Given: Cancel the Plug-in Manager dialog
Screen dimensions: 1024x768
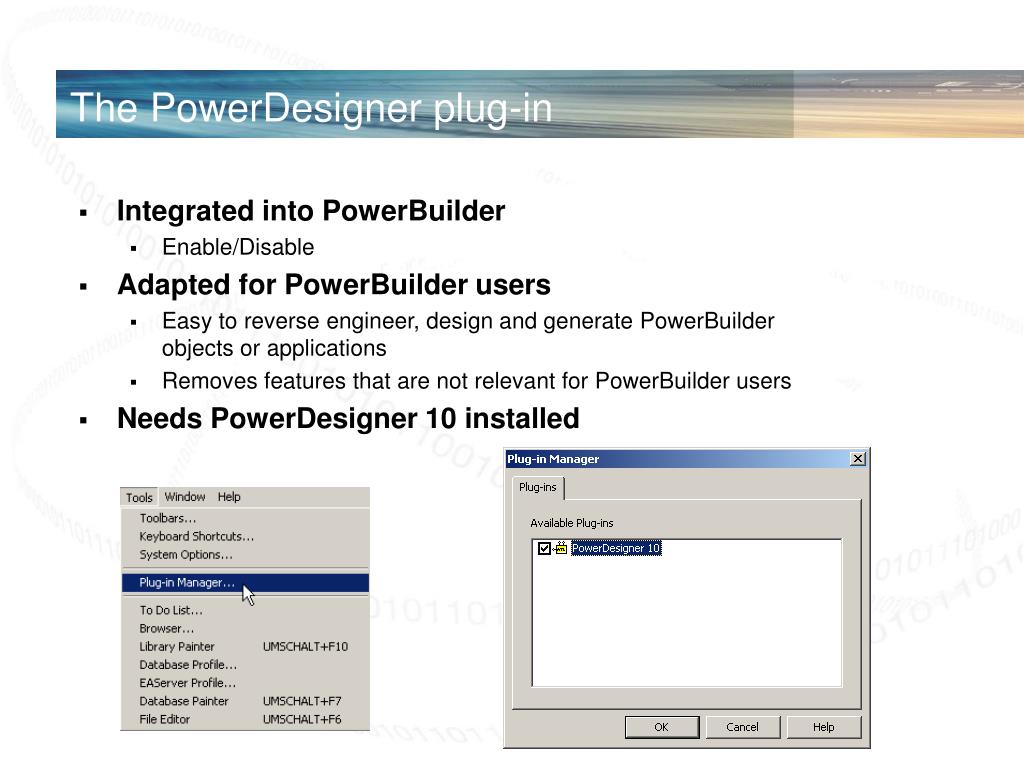Looking at the screenshot, I should point(743,727).
